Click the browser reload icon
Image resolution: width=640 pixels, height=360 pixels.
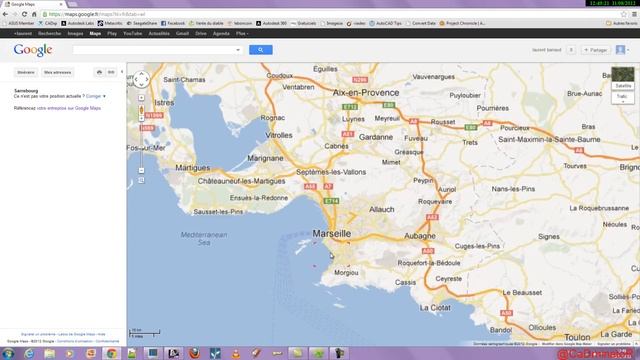pos(24,14)
